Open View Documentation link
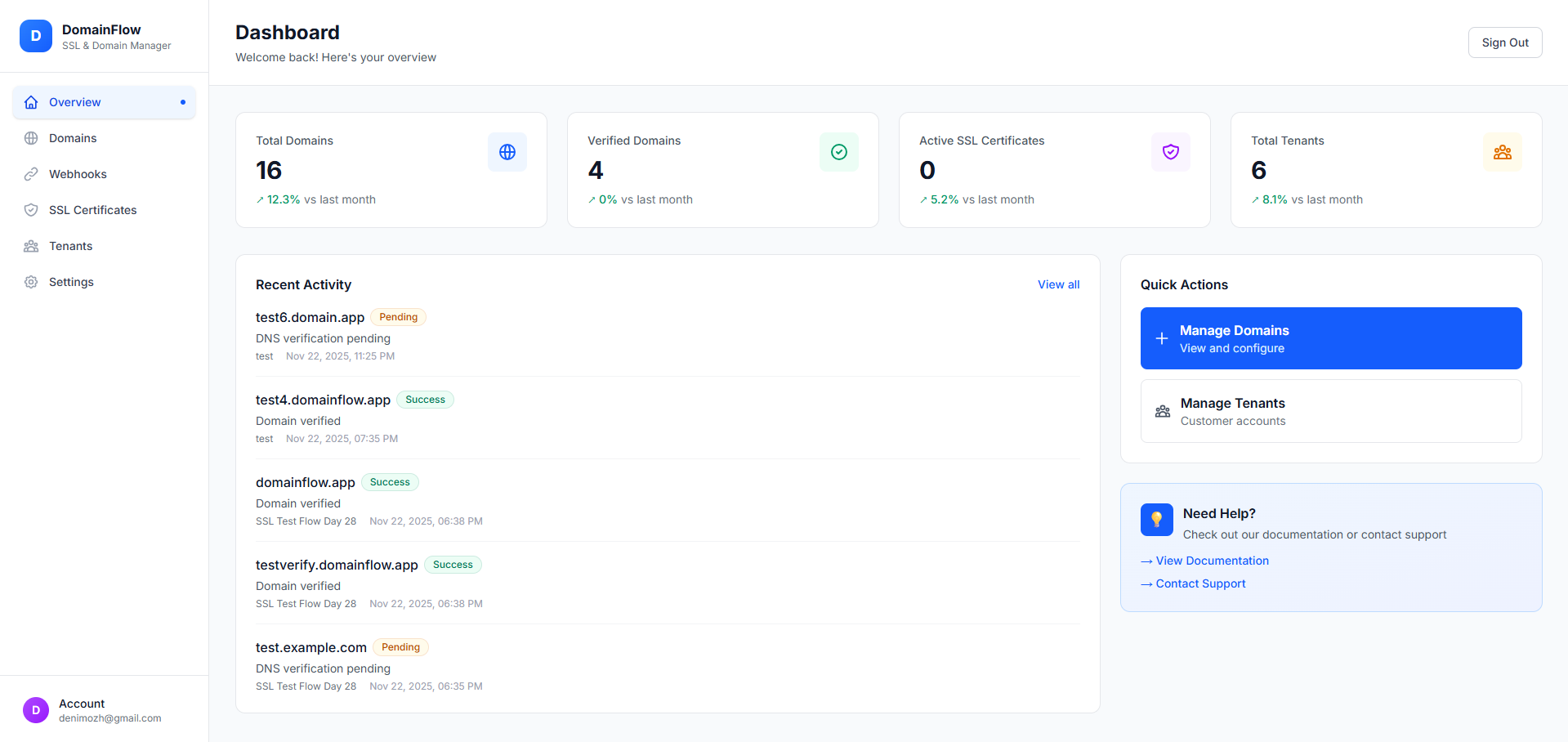The width and height of the screenshot is (1568, 742). (1212, 561)
